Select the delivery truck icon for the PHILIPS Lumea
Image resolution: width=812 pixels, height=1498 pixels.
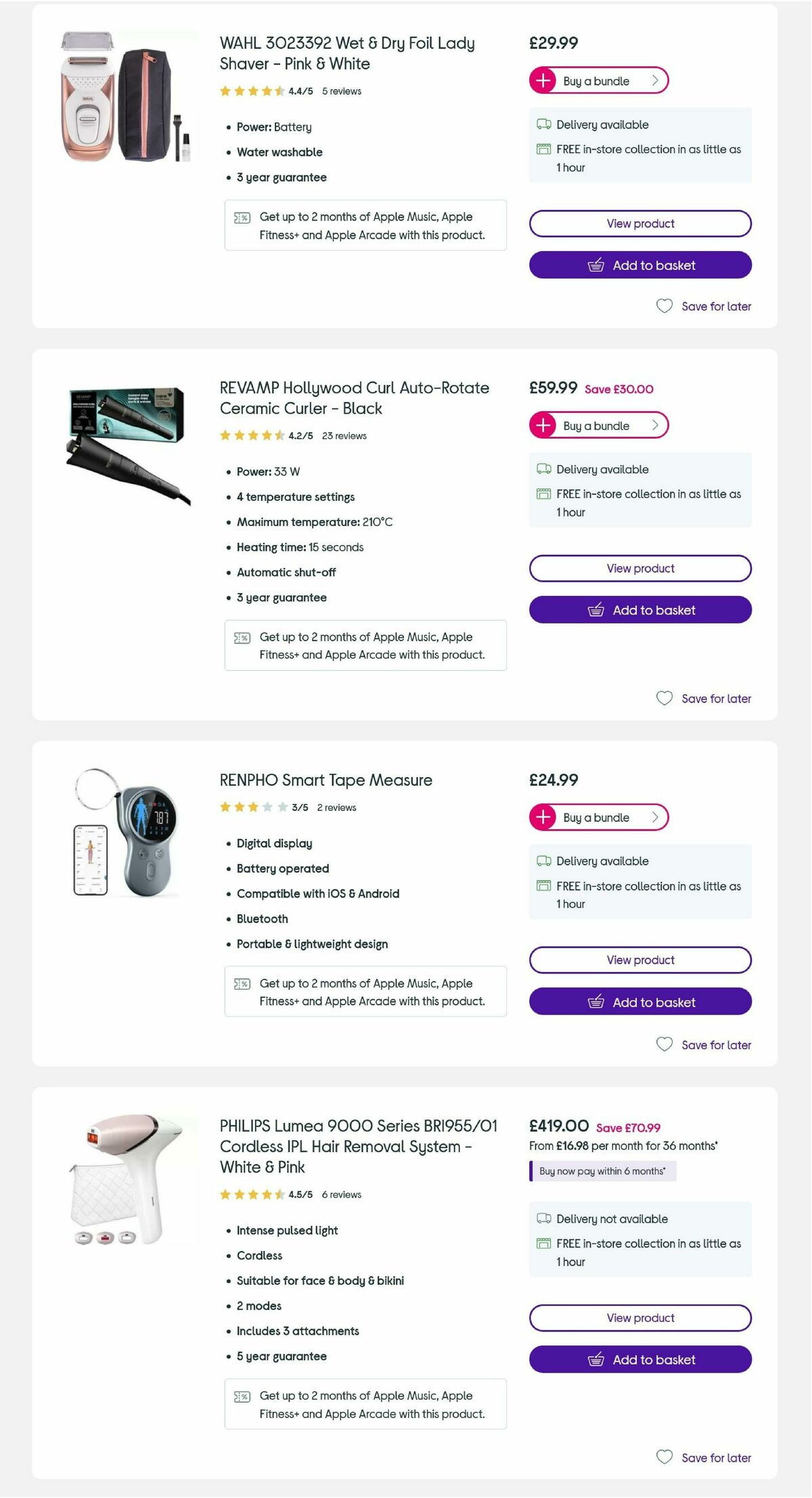(543, 1218)
